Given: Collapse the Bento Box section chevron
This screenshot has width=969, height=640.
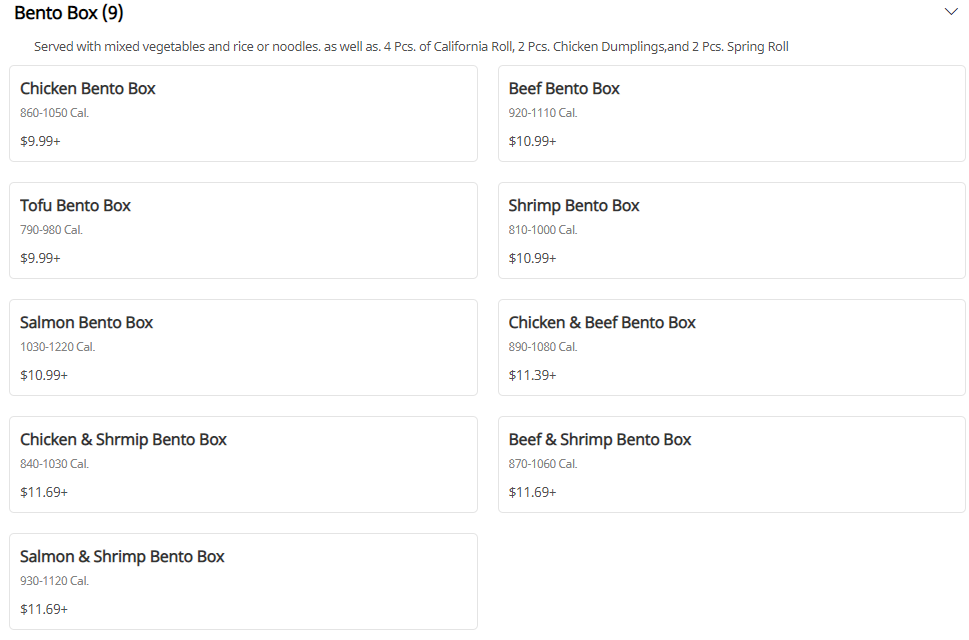Looking at the screenshot, I should (x=951, y=12).
